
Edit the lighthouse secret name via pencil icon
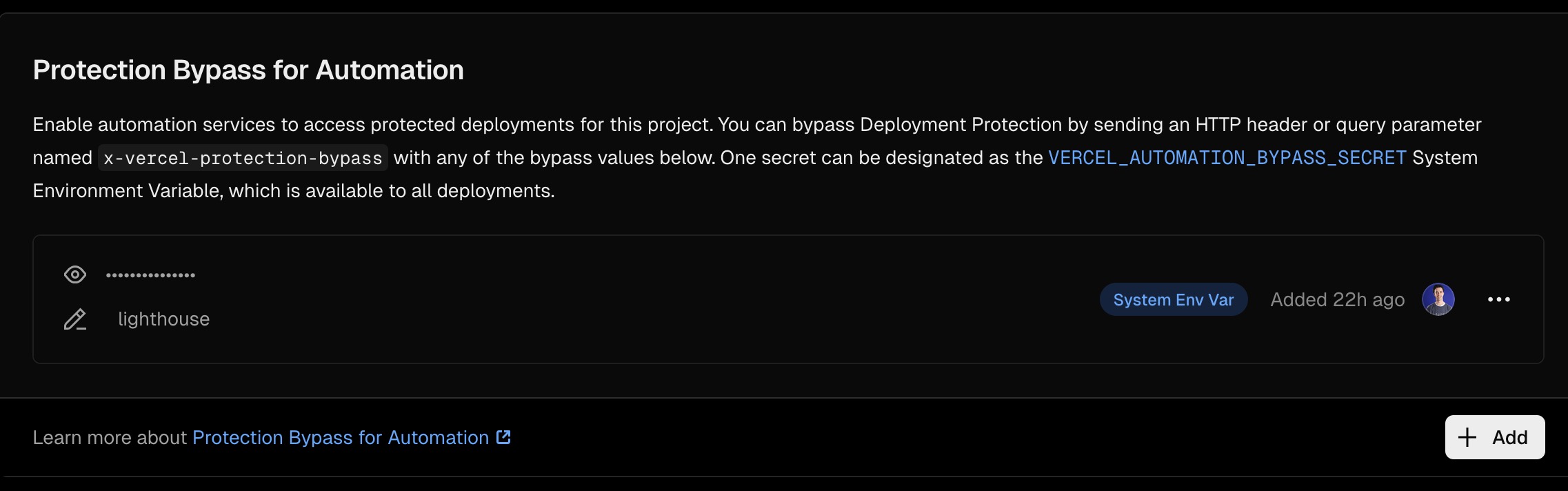pos(76,319)
